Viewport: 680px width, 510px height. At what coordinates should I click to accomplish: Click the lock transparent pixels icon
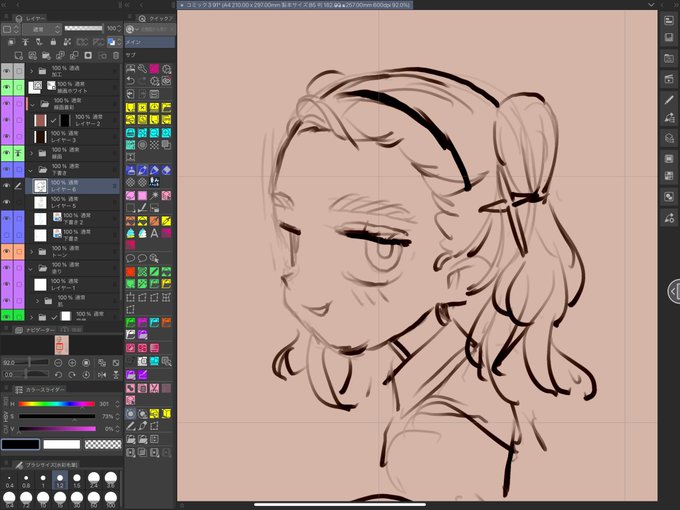click(67, 42)
